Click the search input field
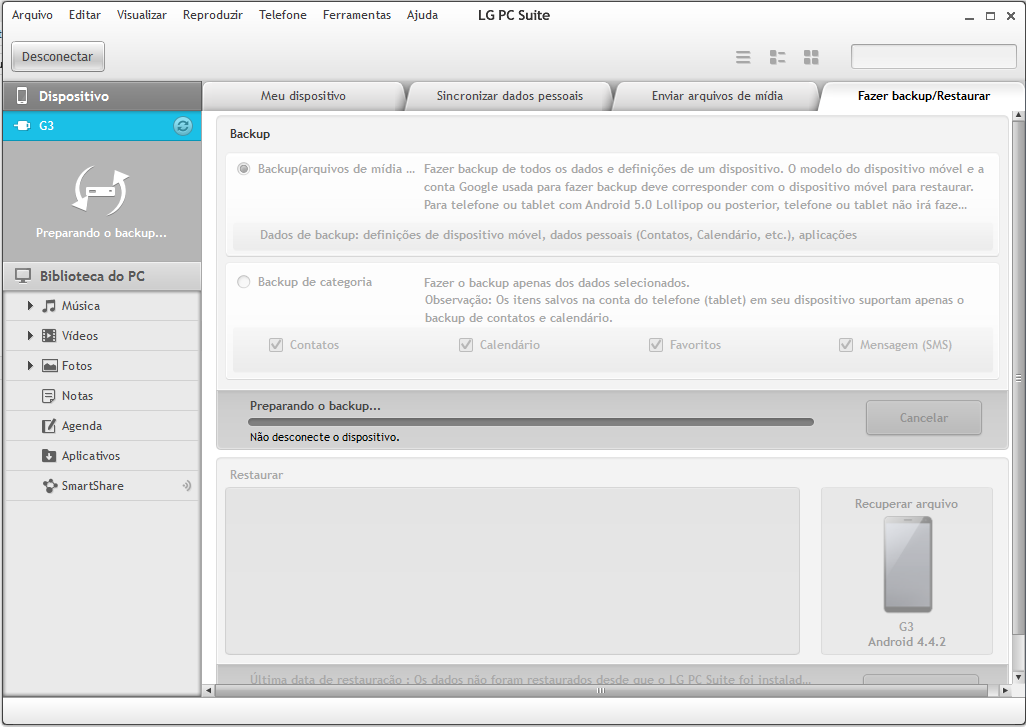Screen dimensions: 1026x727 tap(933, 56)
